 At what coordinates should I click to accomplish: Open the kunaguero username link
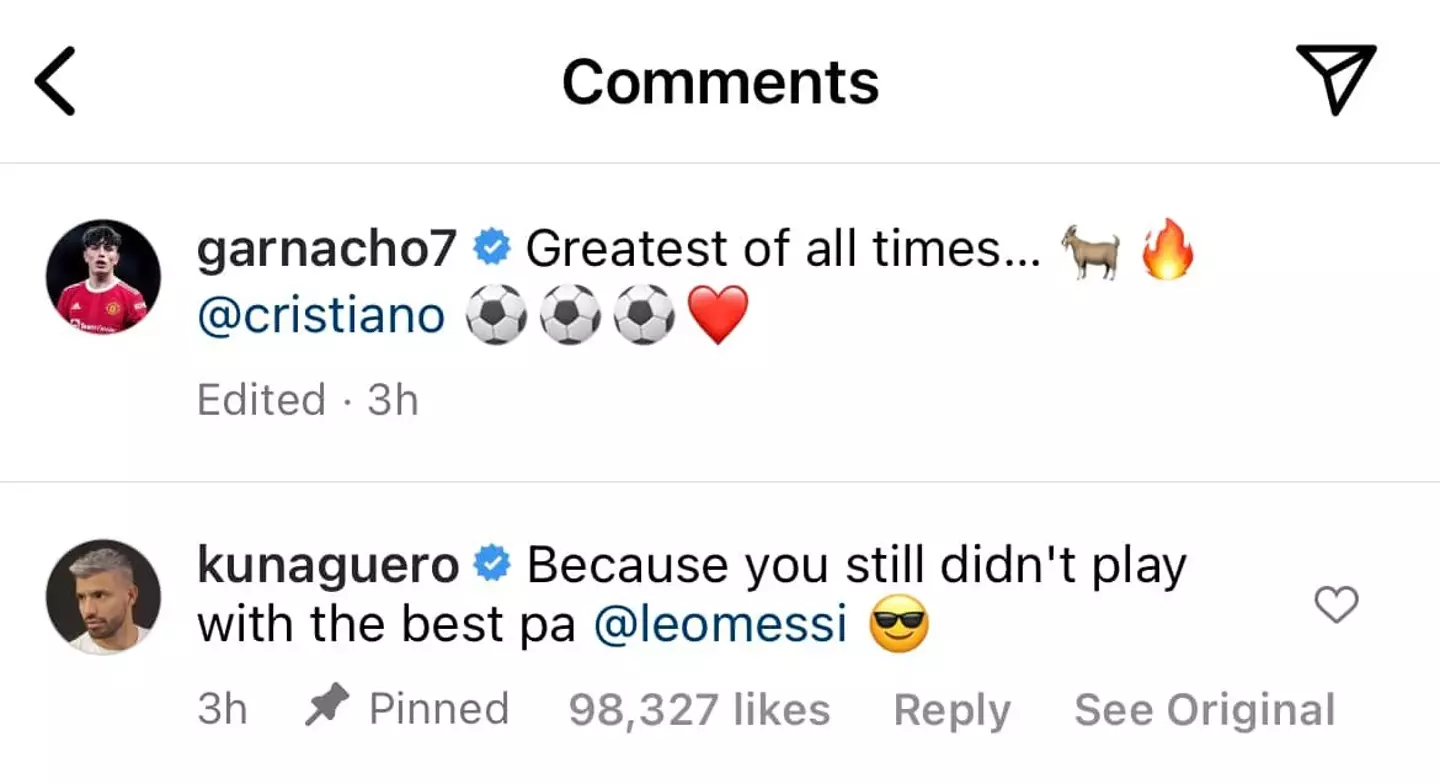328,566
